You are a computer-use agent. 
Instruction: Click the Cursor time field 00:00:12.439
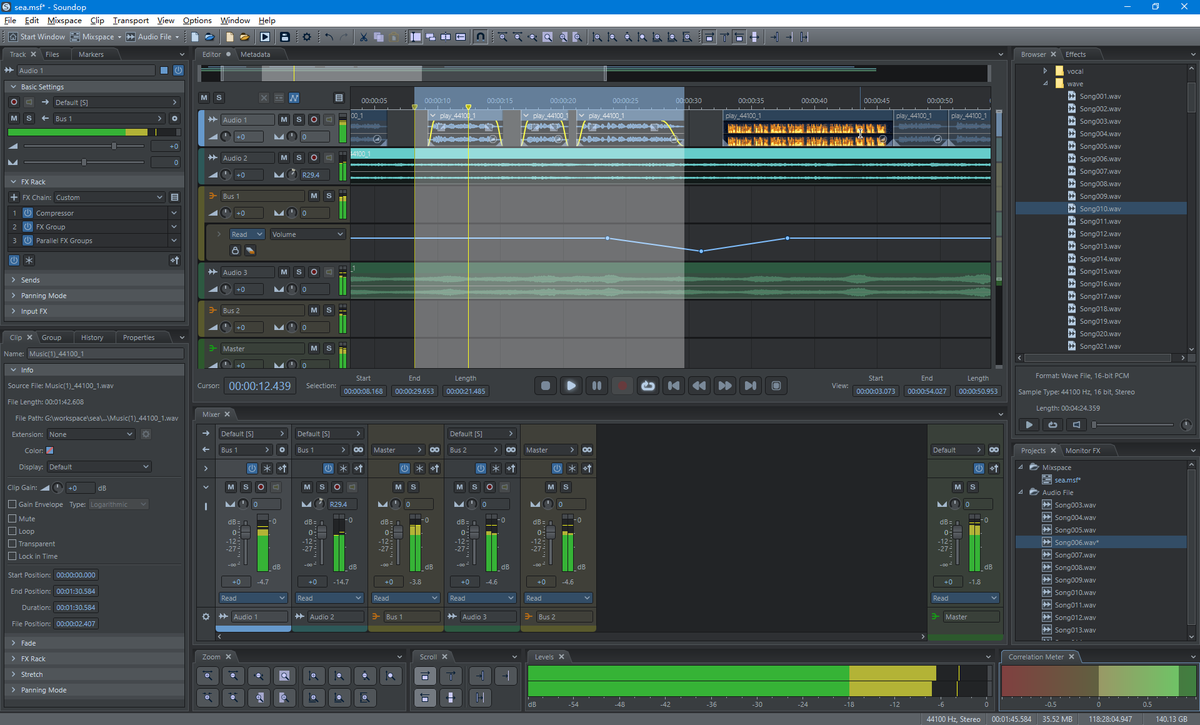(x=260, y=385)
